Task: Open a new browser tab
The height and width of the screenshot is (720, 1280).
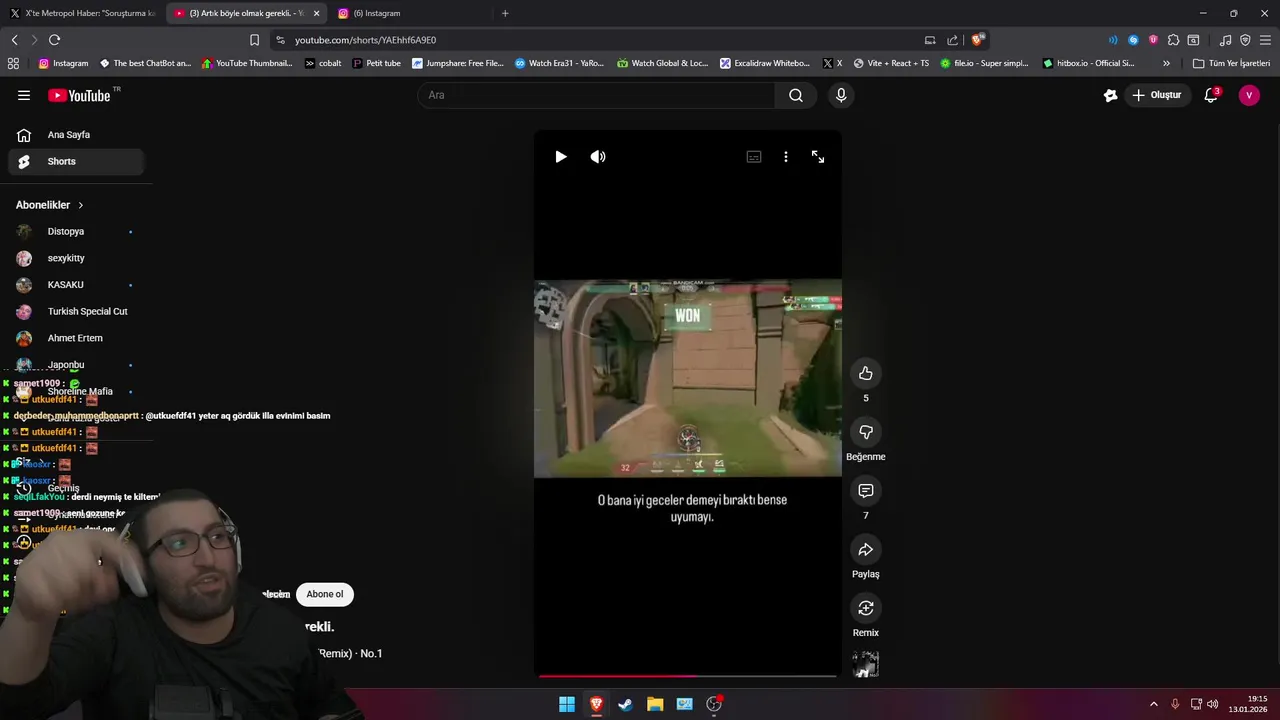Action: click(x=505, y=13)
